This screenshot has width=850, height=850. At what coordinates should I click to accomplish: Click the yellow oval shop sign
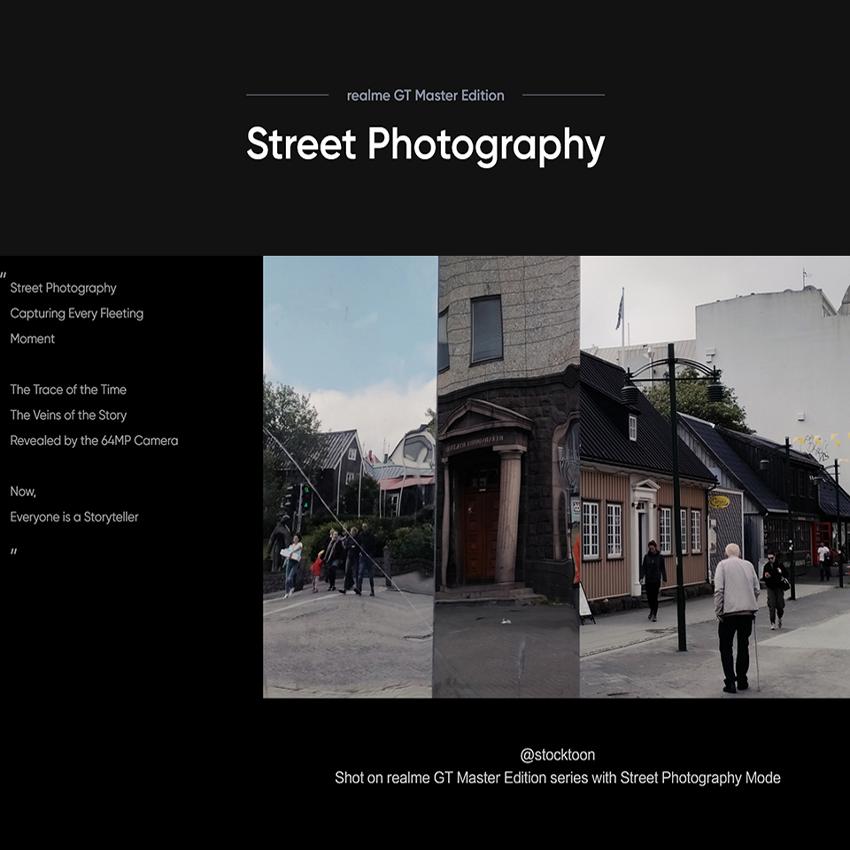[719, 502]
